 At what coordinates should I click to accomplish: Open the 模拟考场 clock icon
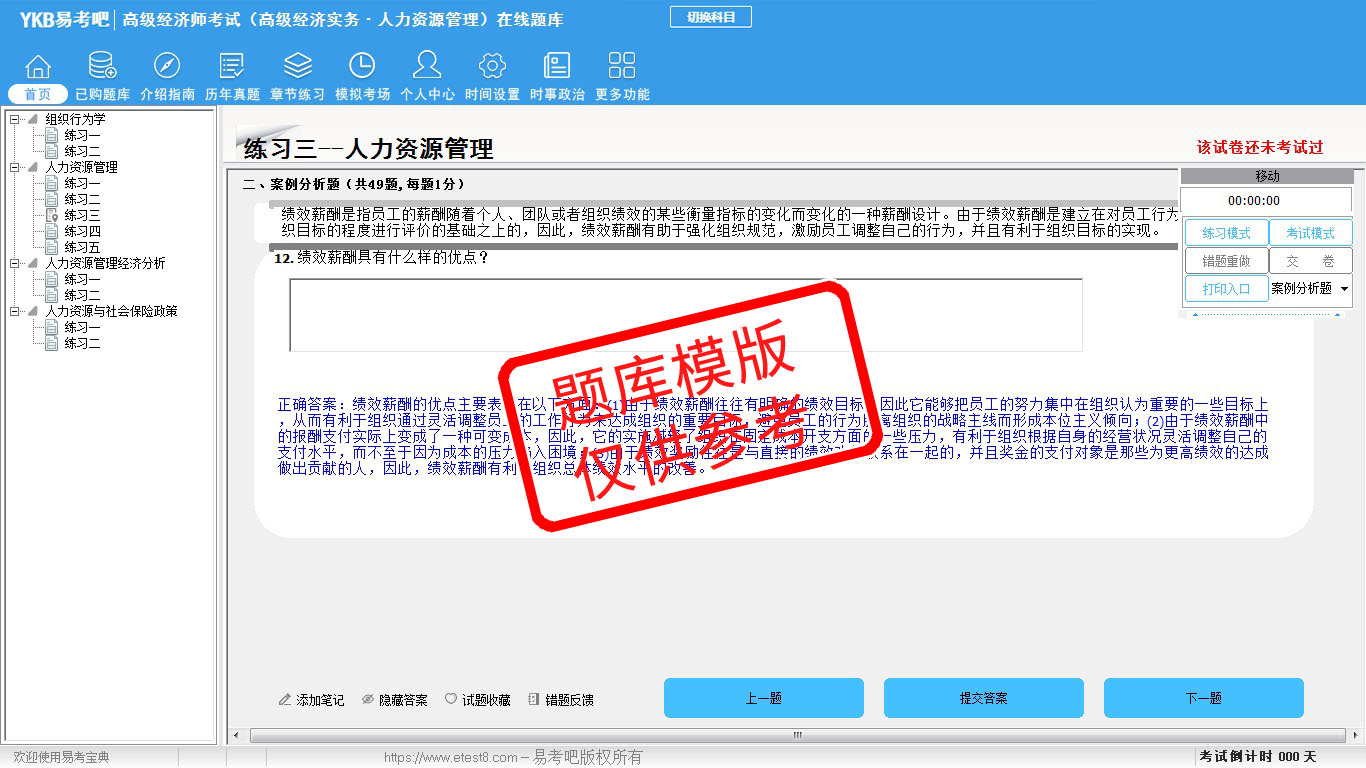click(362, 66)
